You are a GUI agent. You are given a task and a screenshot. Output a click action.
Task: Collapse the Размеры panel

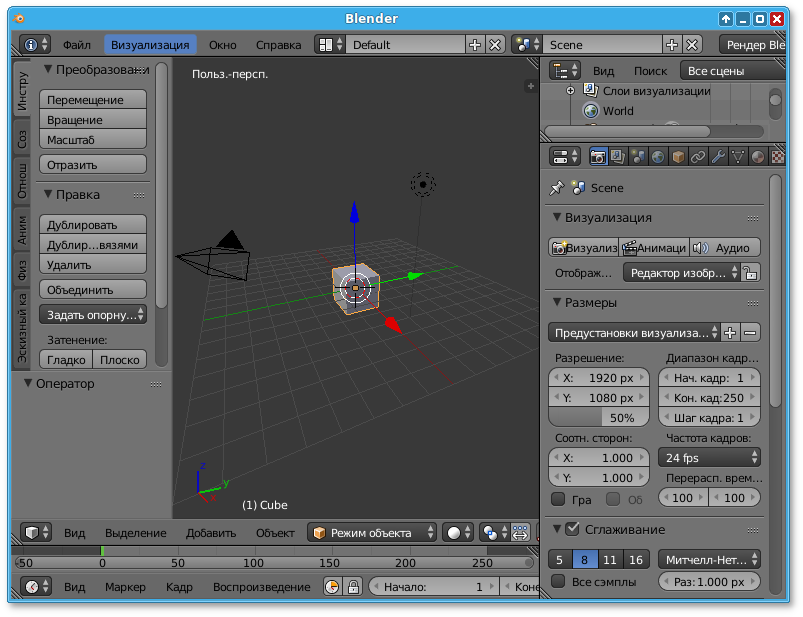[x=557, y=302]
